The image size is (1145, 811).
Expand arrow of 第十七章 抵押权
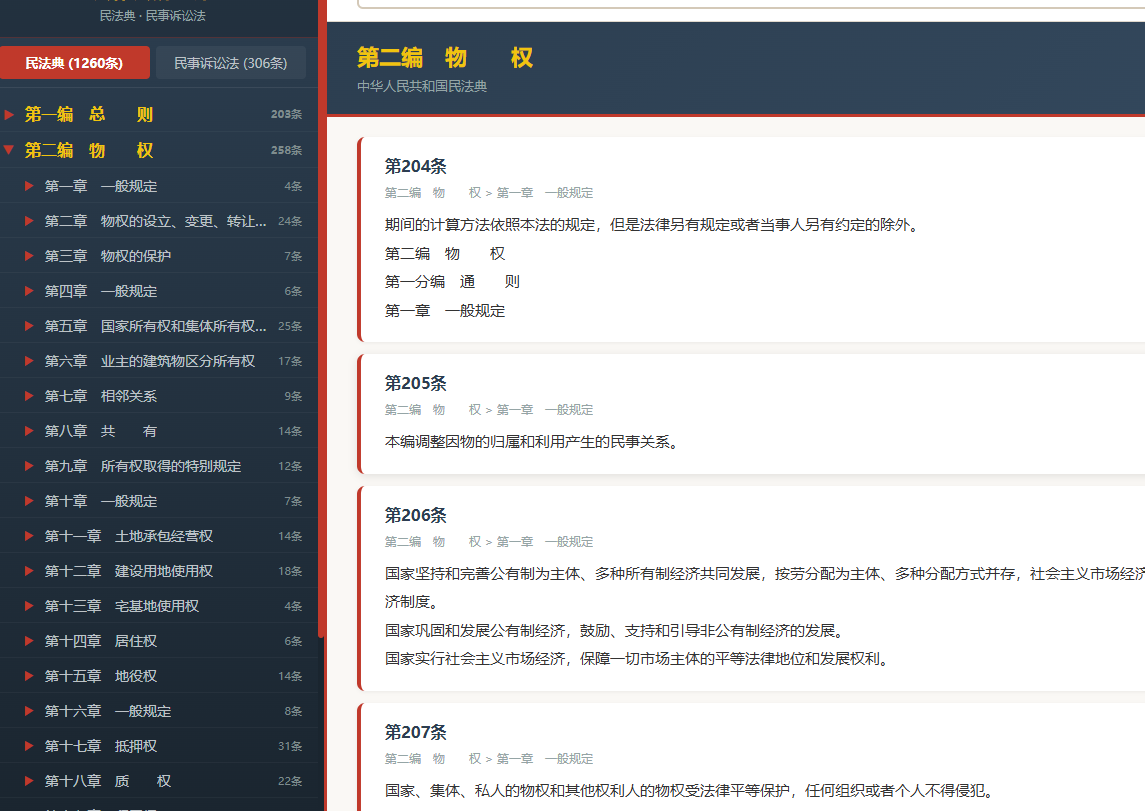(29, 747)
